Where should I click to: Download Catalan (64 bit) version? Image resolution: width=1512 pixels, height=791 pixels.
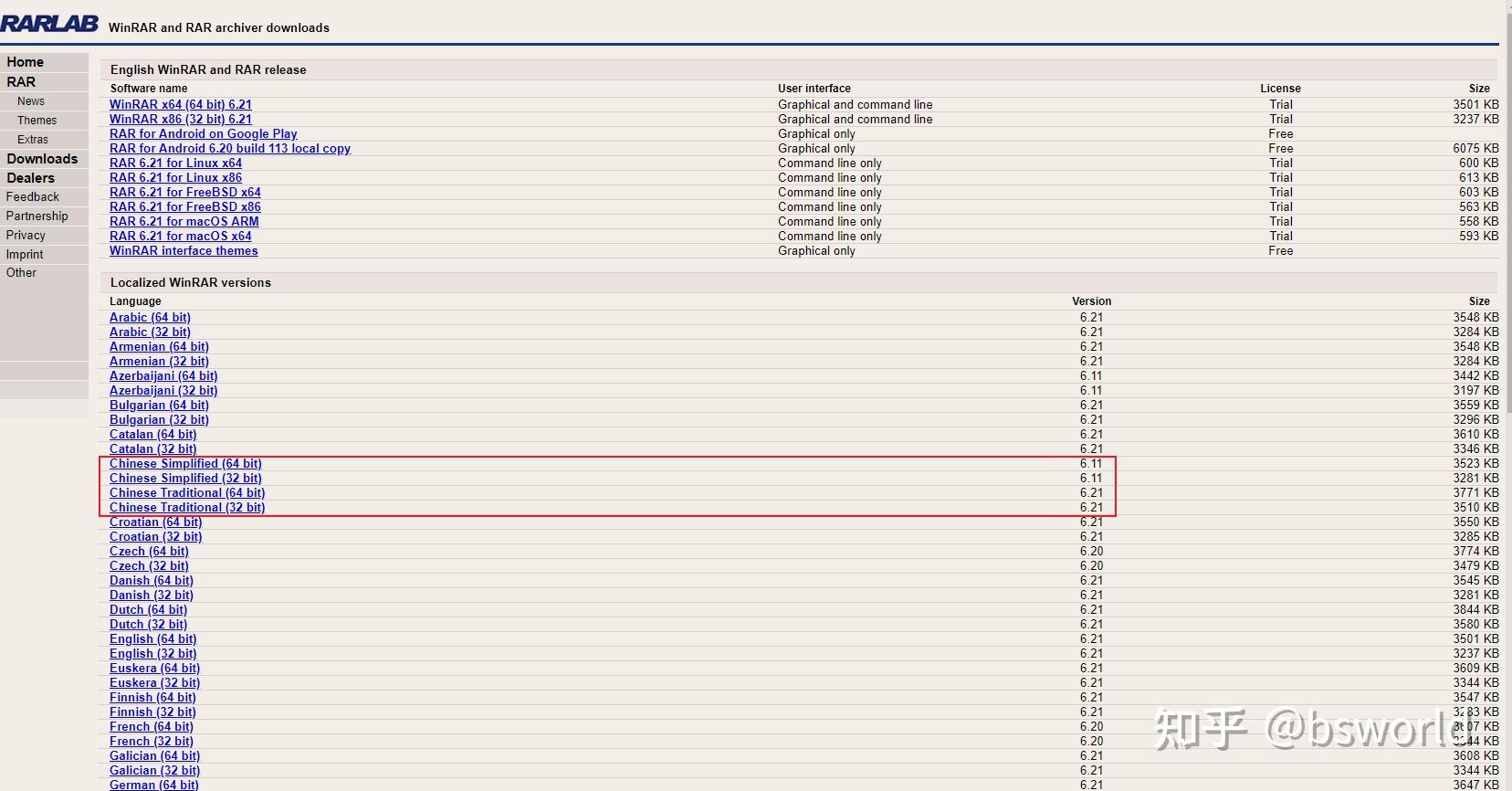(x=152, y=435)
